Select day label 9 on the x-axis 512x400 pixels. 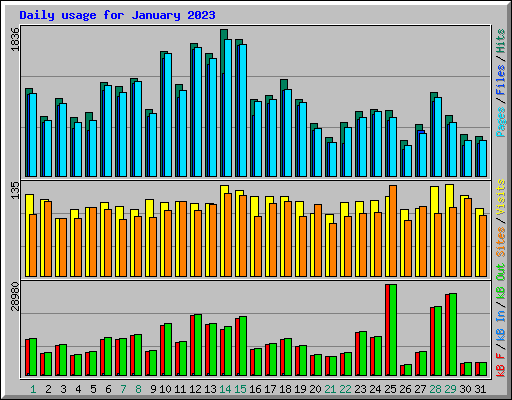click(x=153, y=389)
